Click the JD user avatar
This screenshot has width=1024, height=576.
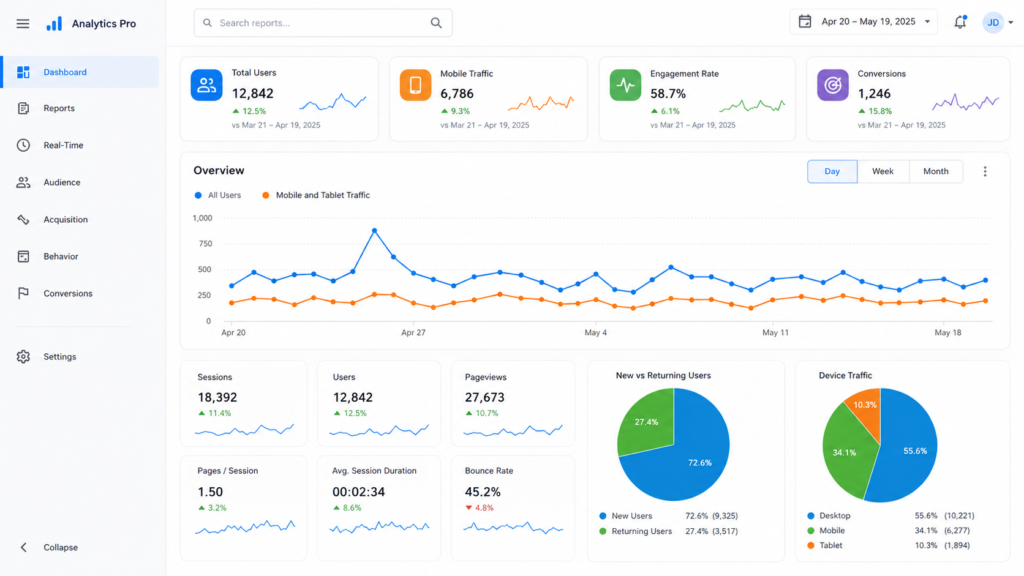pyautogui.click(x=993, y=23)
